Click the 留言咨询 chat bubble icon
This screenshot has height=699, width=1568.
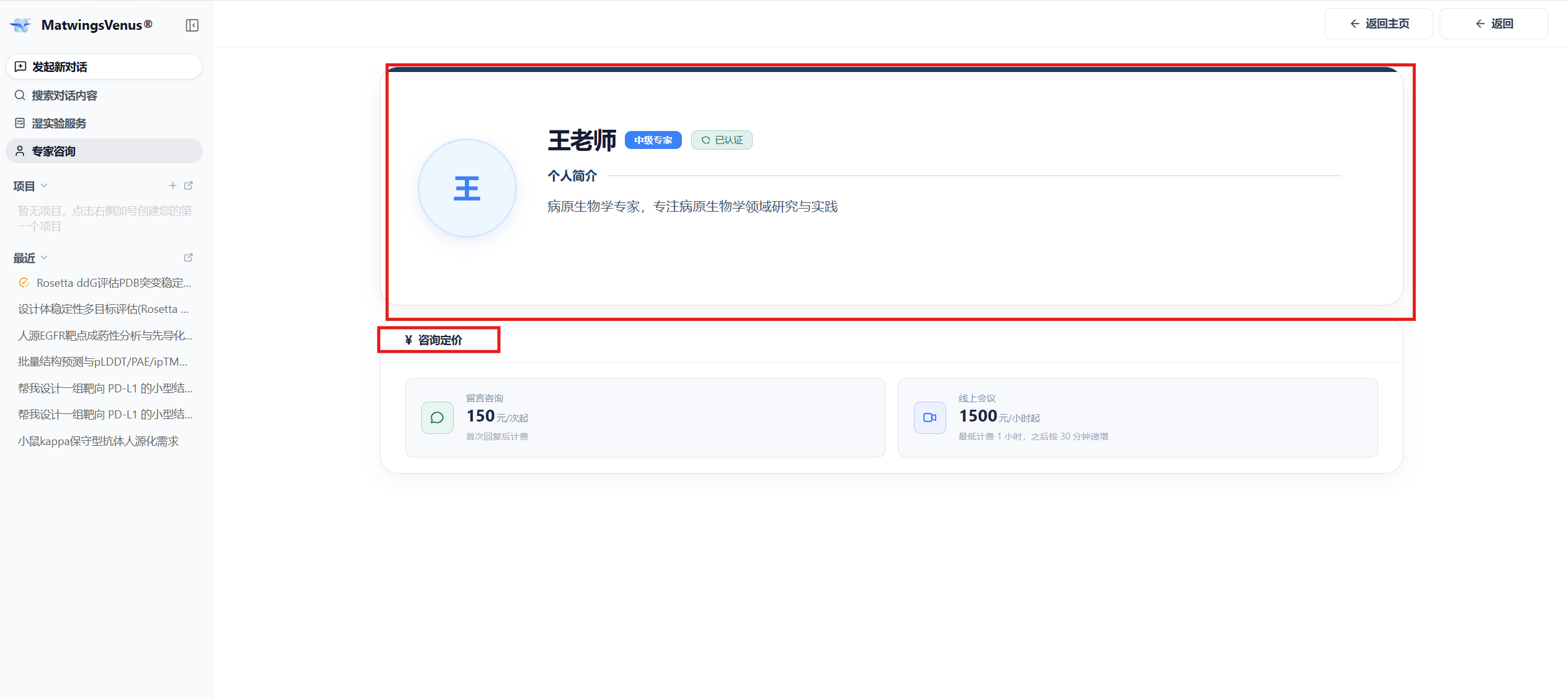(x=437, y=418)
